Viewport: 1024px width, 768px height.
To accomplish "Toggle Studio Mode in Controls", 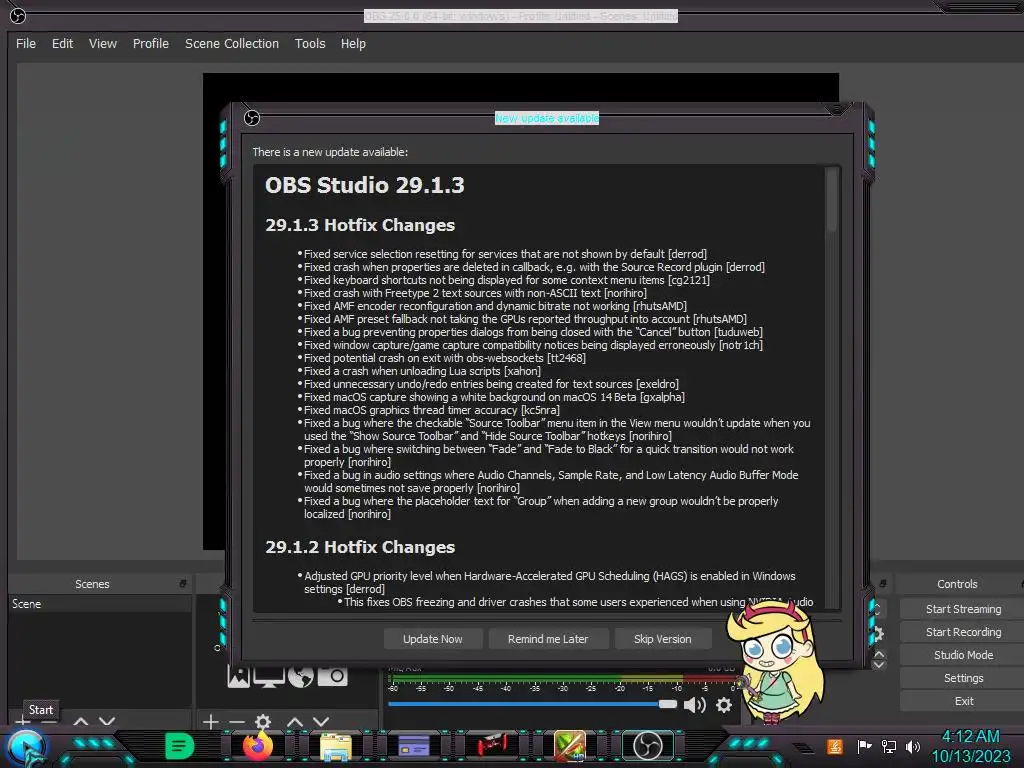I will pos(963,654).
